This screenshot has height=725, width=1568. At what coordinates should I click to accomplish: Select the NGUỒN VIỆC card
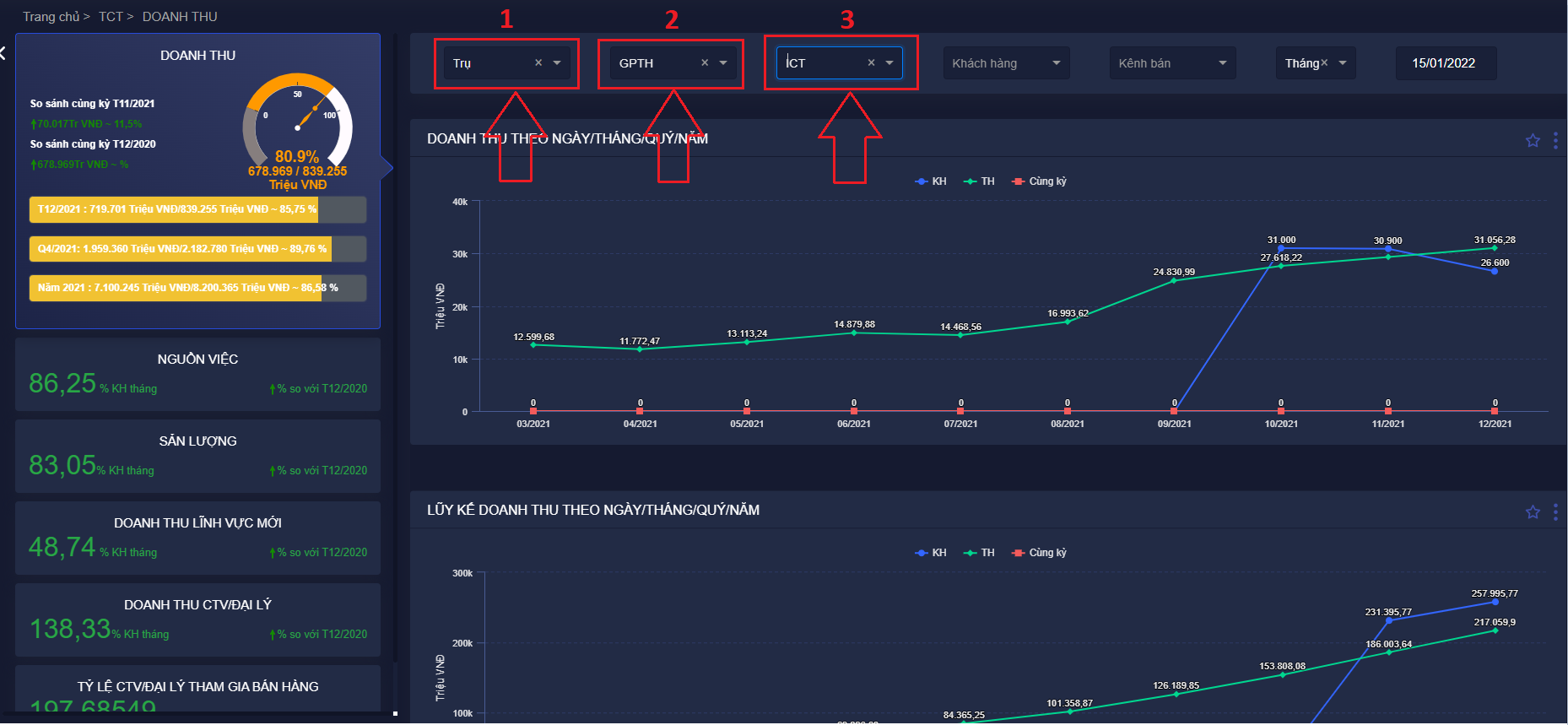[197, 375]
